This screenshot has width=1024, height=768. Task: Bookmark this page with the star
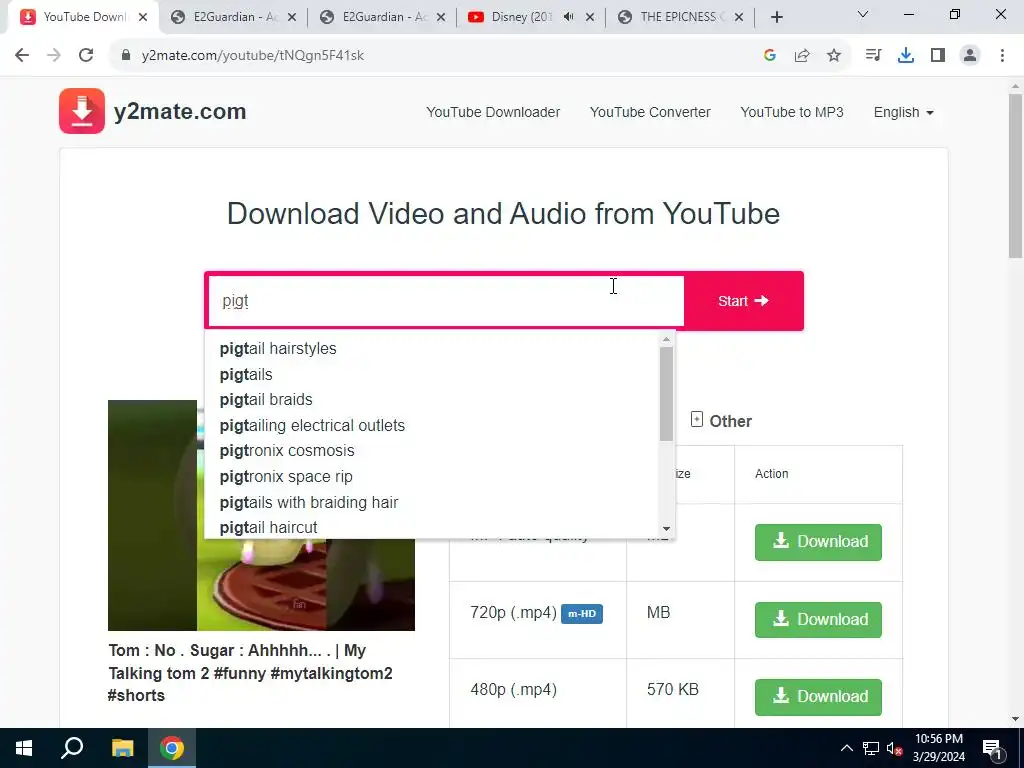click(x=834, y=56)
